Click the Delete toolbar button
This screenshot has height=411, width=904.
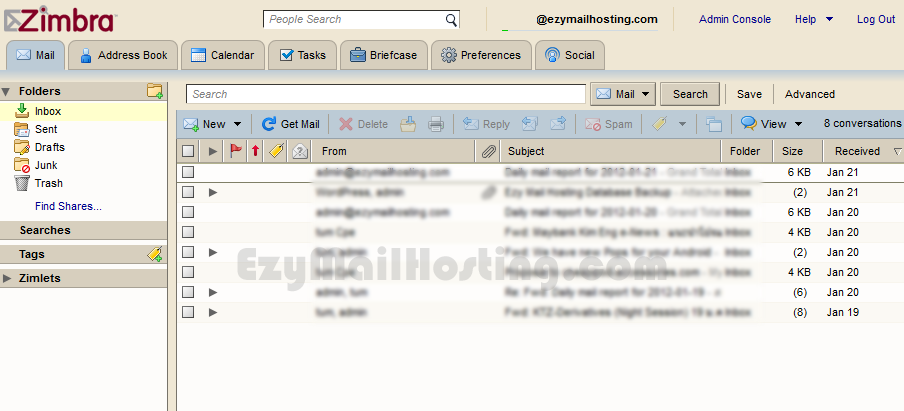pyautogui.click(x=363, y=124)
